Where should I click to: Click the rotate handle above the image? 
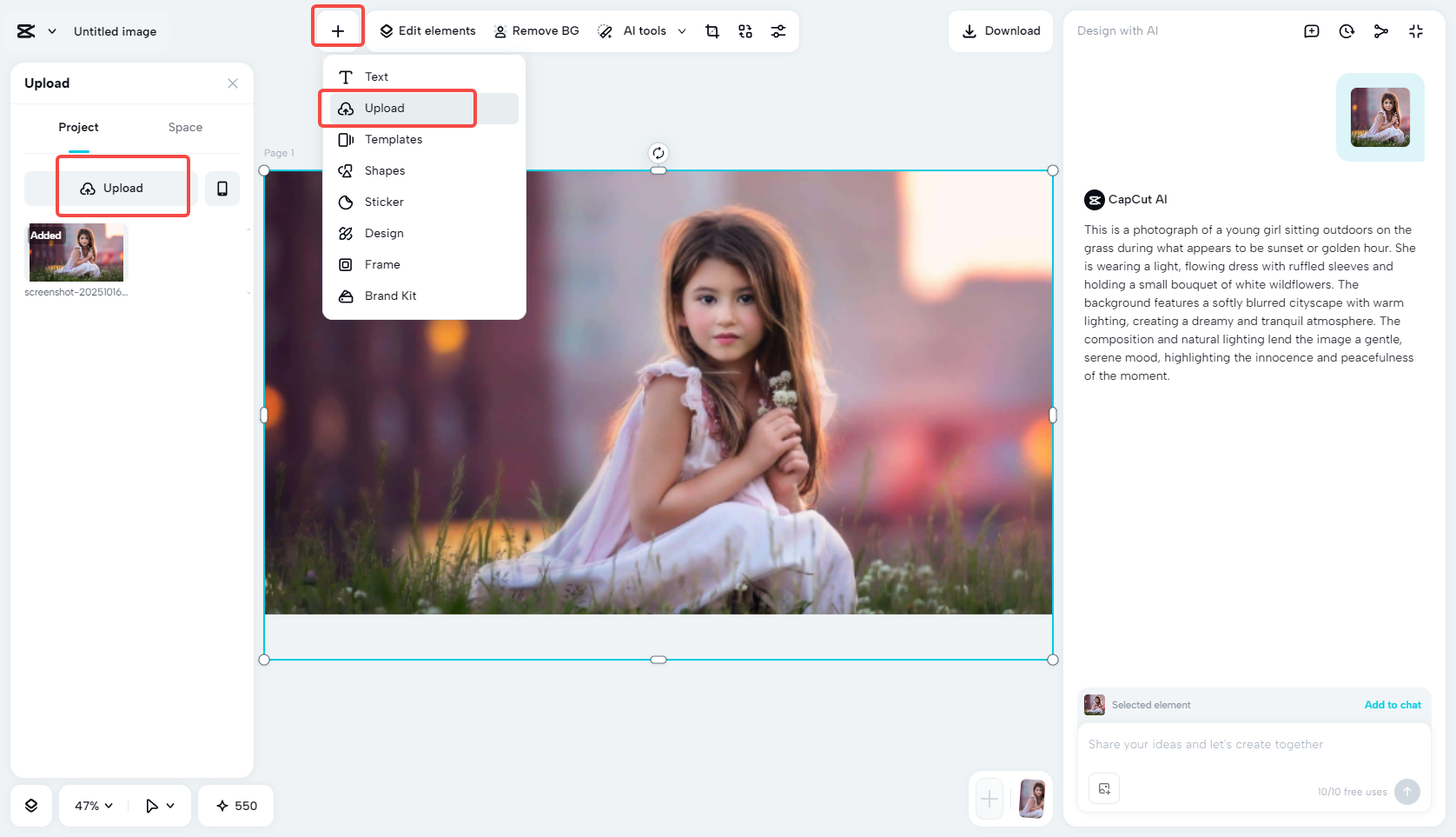tap(659, 153)
